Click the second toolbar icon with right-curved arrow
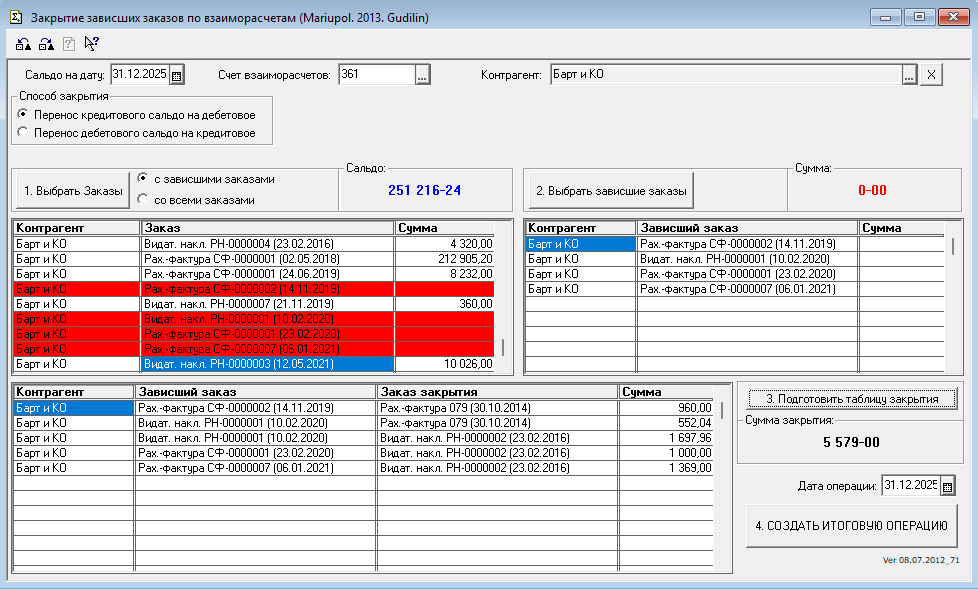 [x=46, y=44]
